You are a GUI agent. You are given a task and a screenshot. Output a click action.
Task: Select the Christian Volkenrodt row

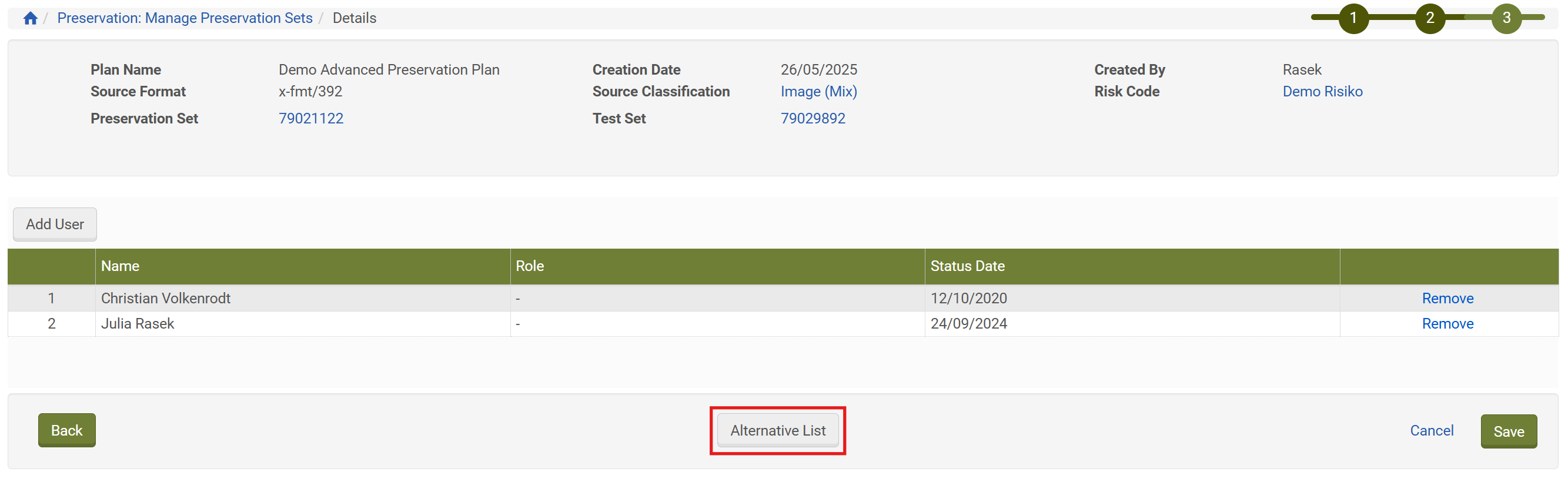tap(166, 298)
